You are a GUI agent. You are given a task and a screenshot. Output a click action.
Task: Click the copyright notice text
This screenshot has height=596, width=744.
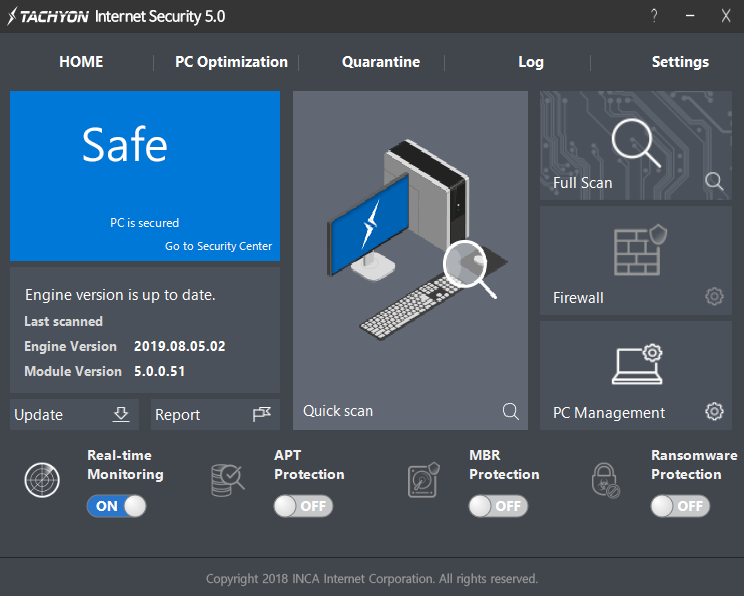(x=372, y=578)
